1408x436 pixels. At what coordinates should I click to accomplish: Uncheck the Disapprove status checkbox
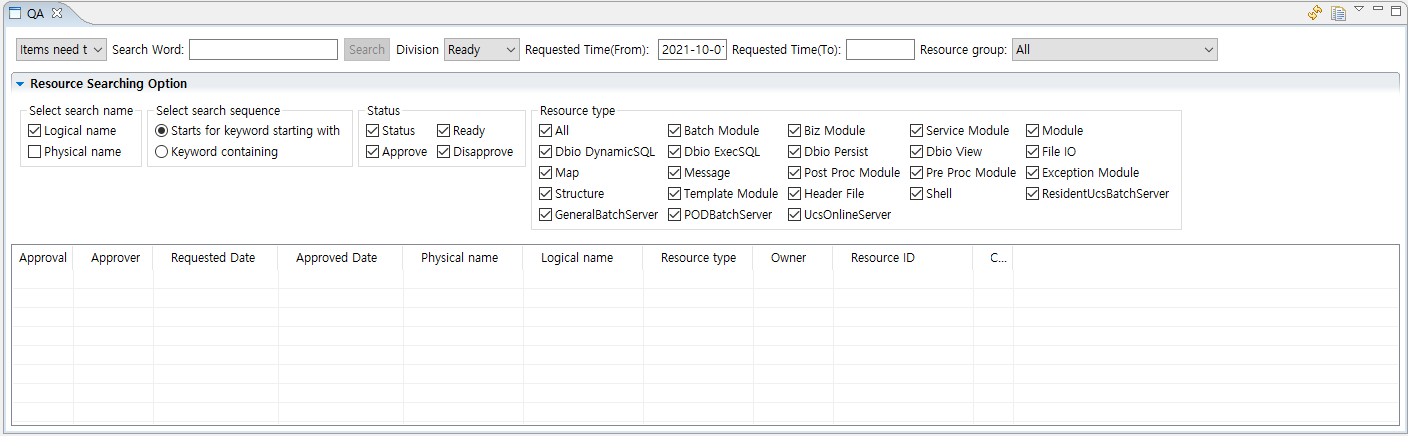click(444, 152)
